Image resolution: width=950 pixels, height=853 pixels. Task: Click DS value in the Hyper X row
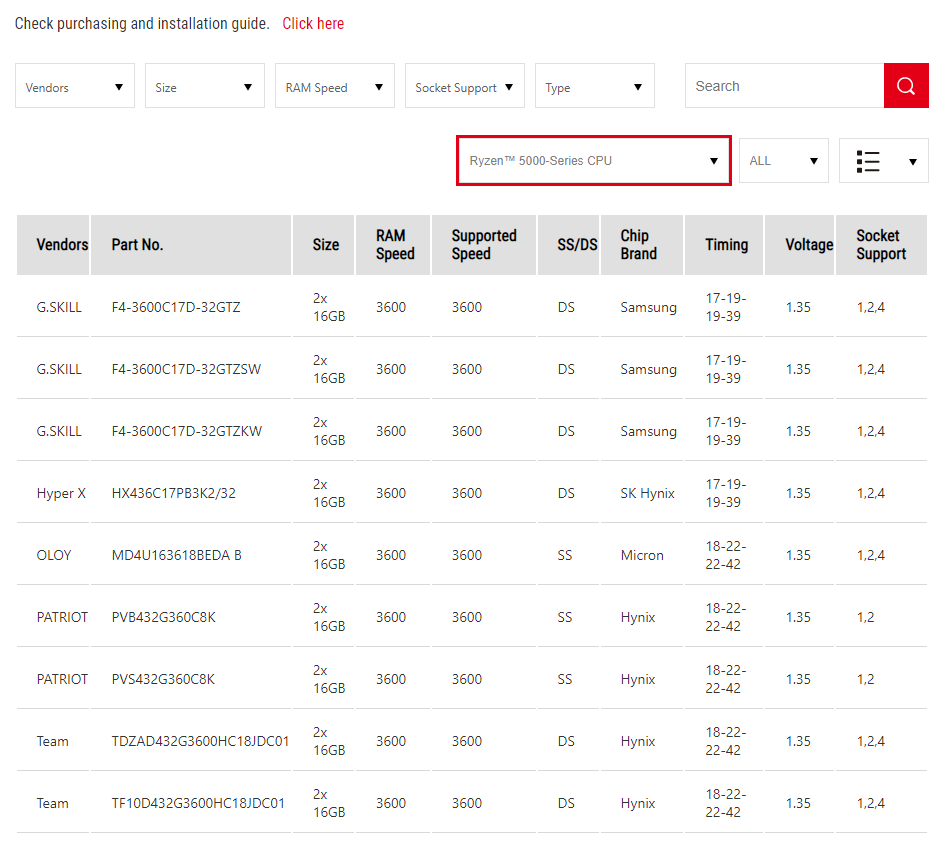(566, 493)
